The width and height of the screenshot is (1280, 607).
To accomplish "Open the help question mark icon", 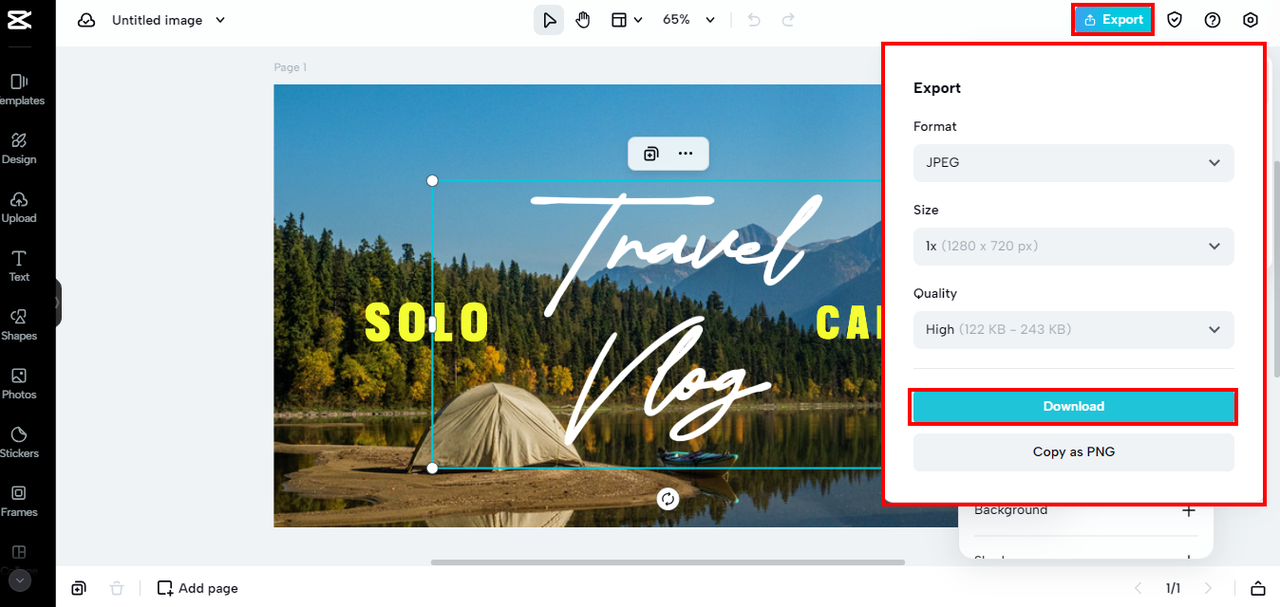I will point(1213,20).
